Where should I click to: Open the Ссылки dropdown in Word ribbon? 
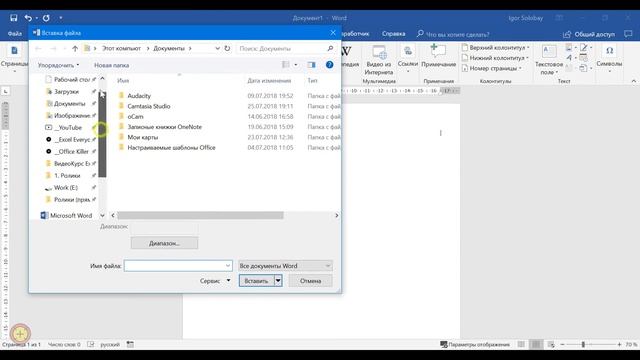pyautogui.click(x=408, y=59)
